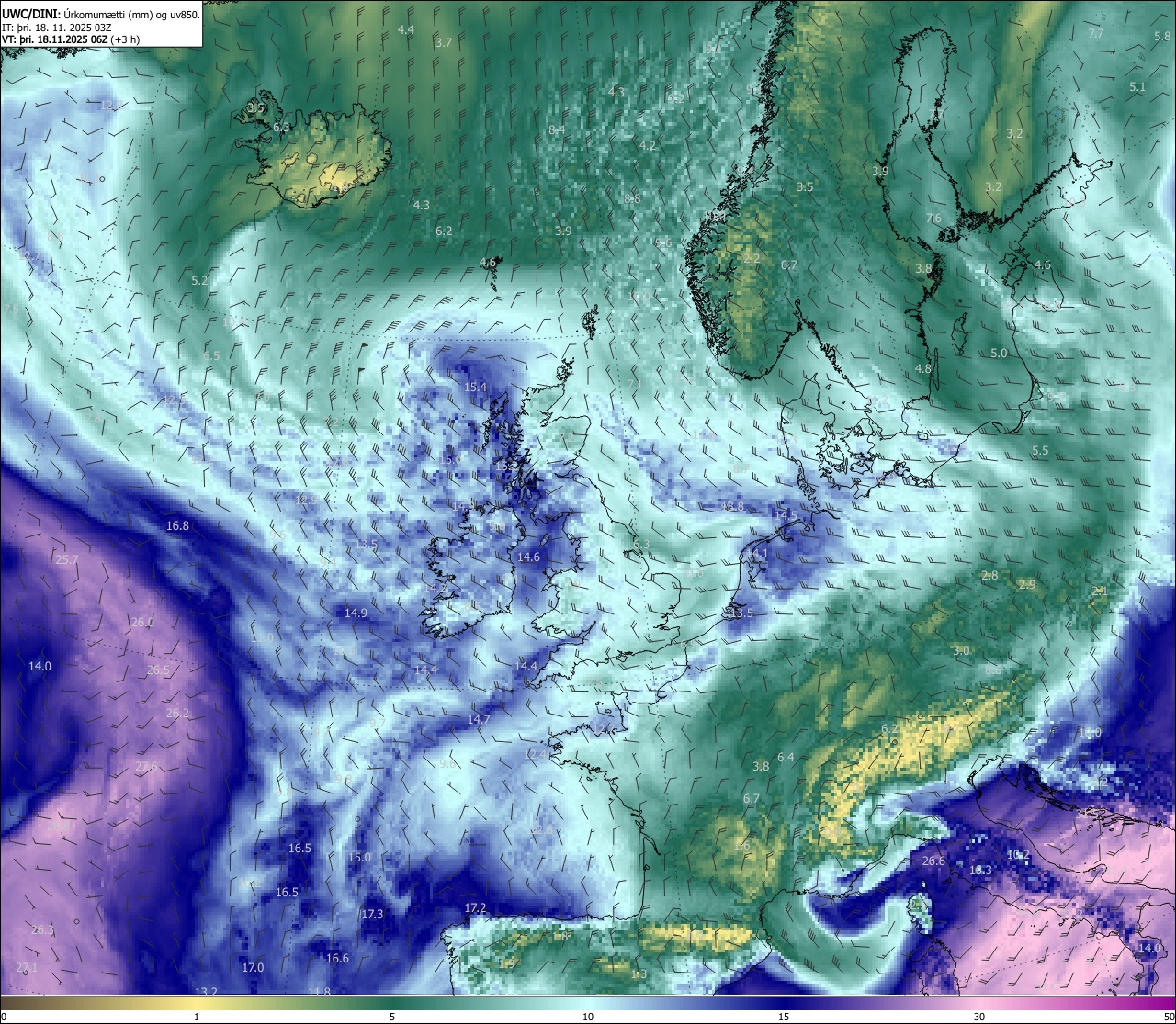The height and width of the screenshot is (1024, 1176).
Task: Click the 15.0 value in Biscay
Action: click(x=359, y=858)
